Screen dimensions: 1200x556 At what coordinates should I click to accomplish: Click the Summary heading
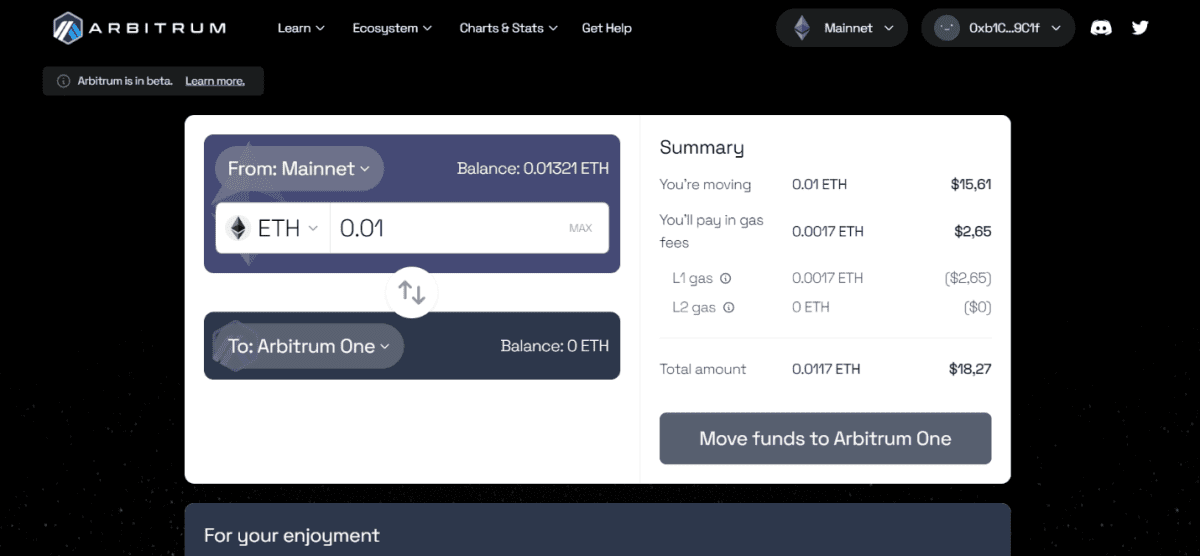702,148
